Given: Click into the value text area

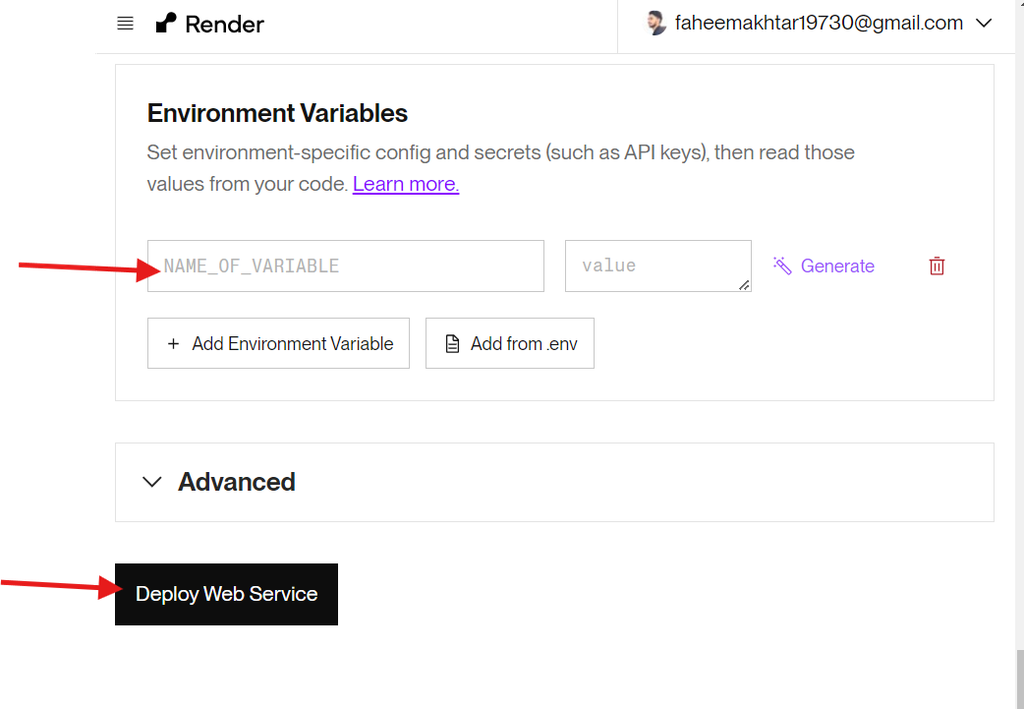Looking at the screenshot, I should click(x=657, y=266).
